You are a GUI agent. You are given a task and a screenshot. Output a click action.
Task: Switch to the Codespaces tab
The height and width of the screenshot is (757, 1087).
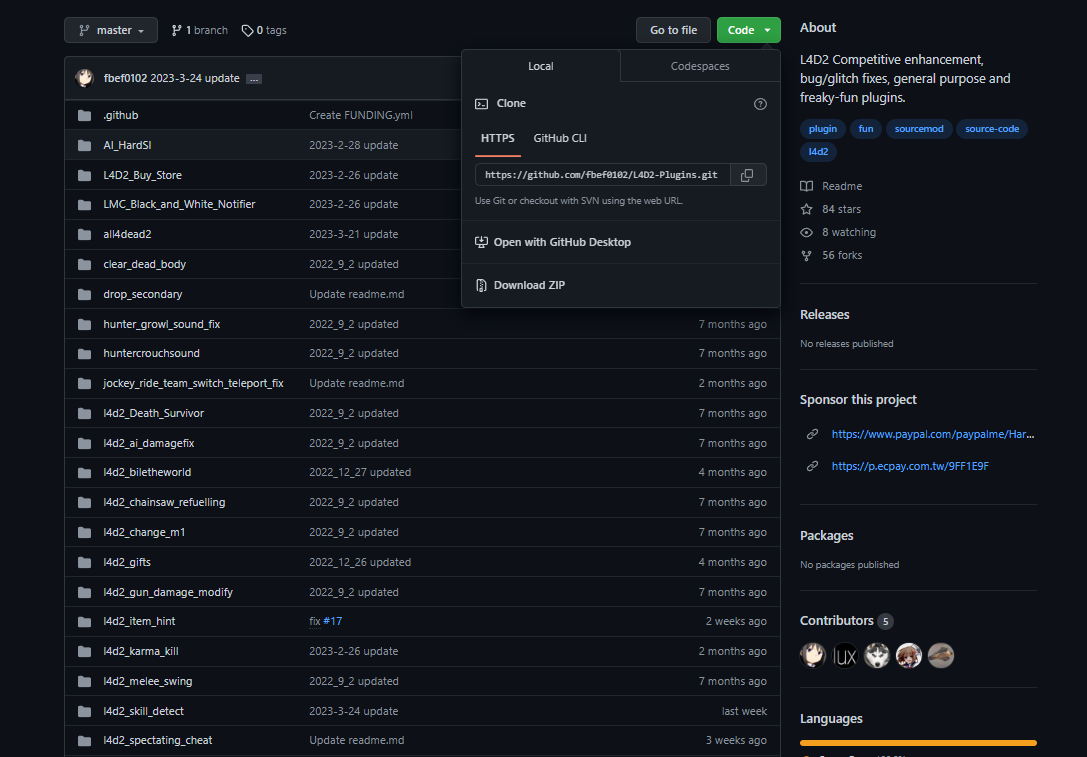(700, 66)
